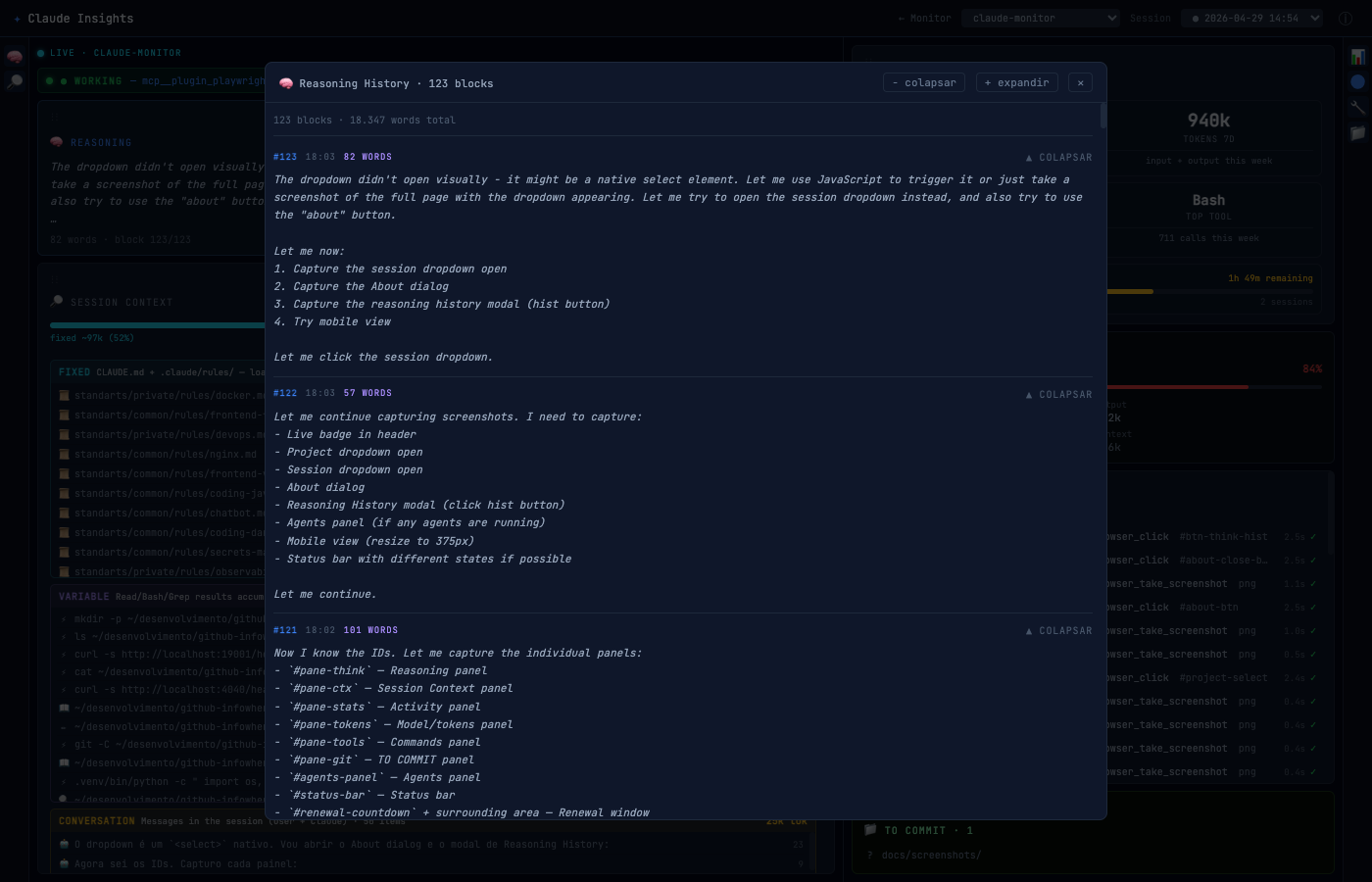Close the Reasoning History modal

pos(1080,83)
